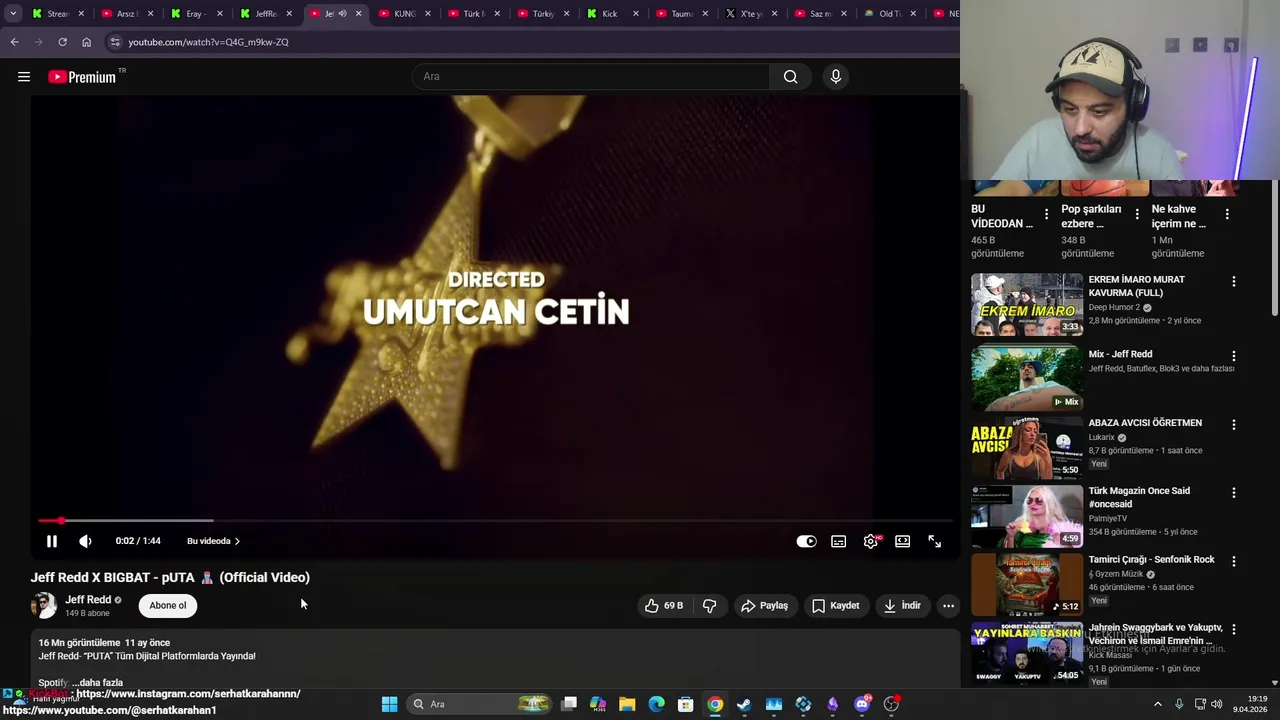The width and height of the screenshot is (1280, 720).
Task: Open the Jeff Redd channel avatar
Action: [44, 606]
